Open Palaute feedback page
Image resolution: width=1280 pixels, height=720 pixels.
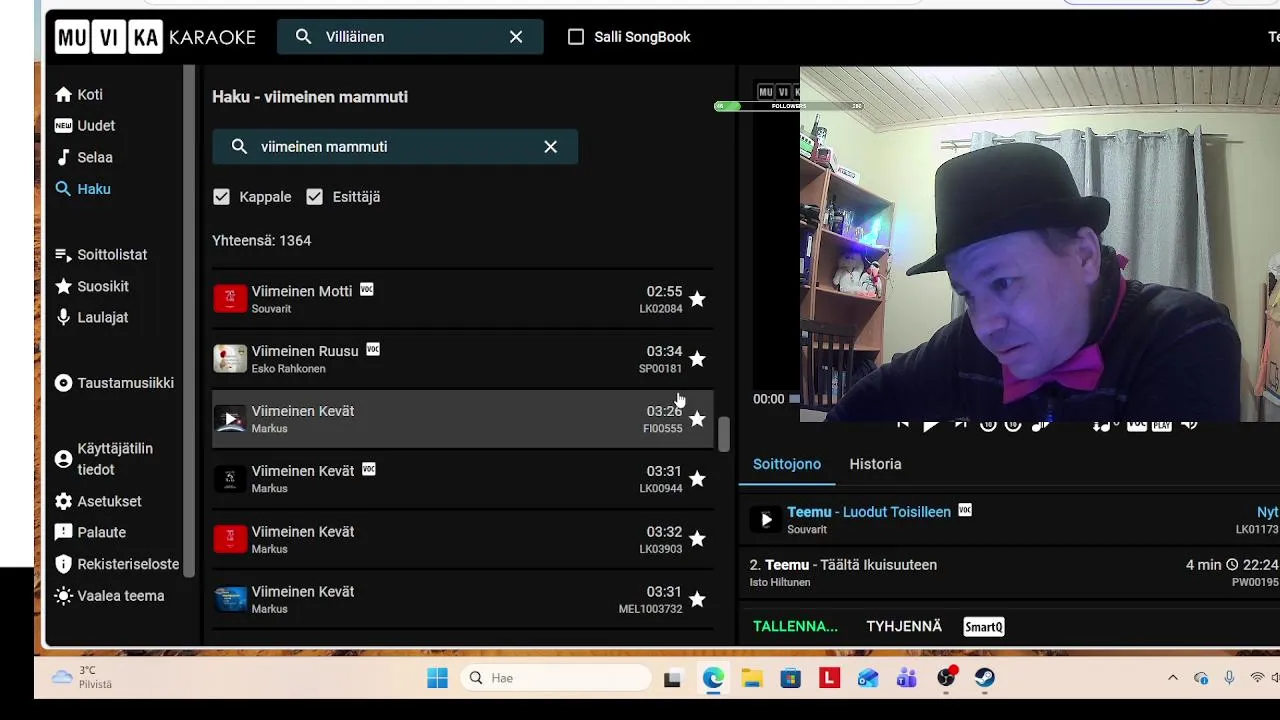[90, 532]
